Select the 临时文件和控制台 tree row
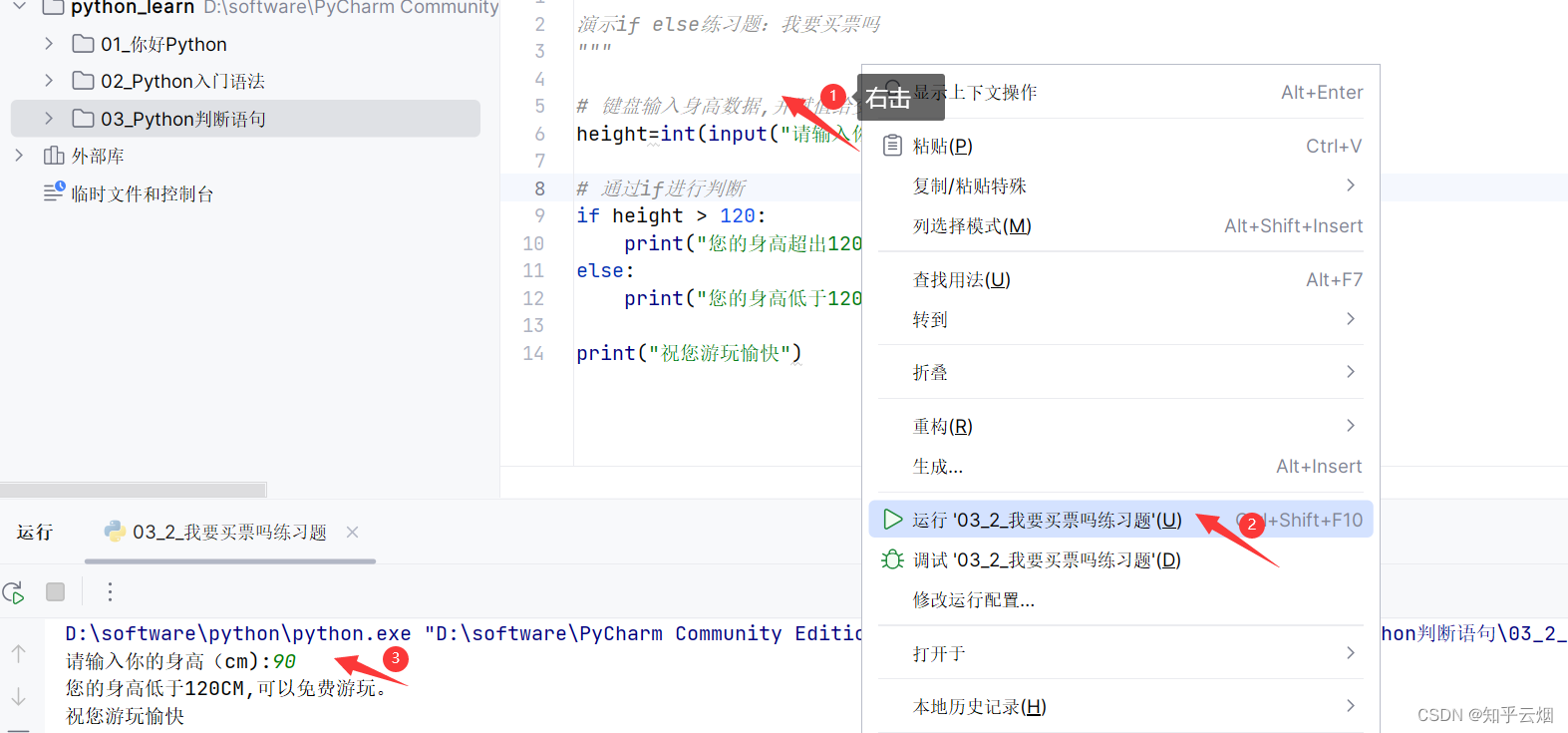The image size is (1568, 733). pyautogui.click(x=245, y=192)
